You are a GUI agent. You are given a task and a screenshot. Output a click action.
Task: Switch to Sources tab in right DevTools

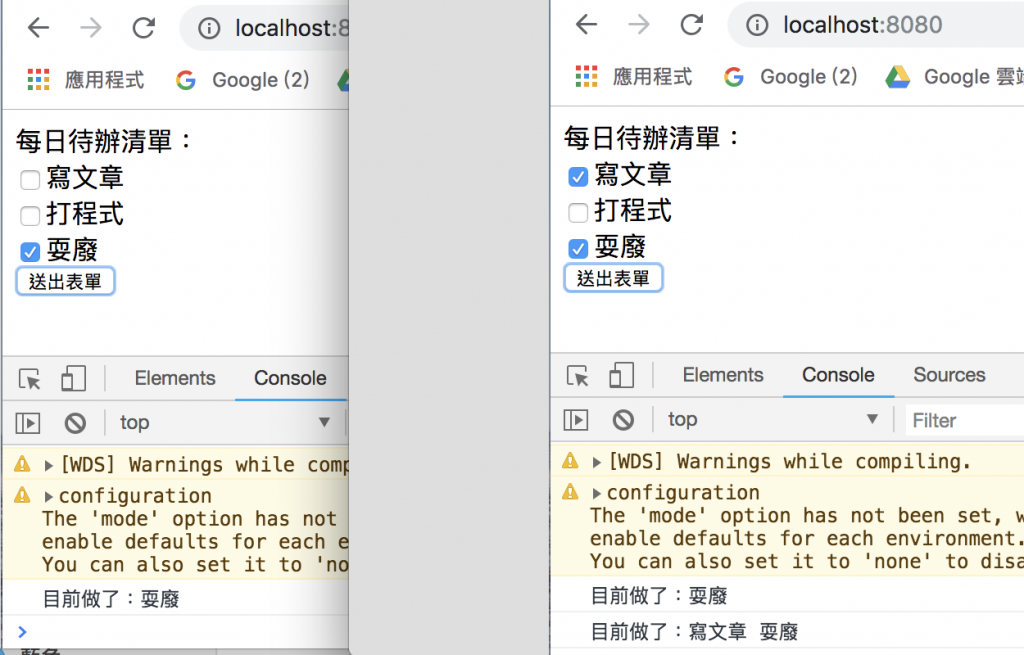(x=949, y=375)
